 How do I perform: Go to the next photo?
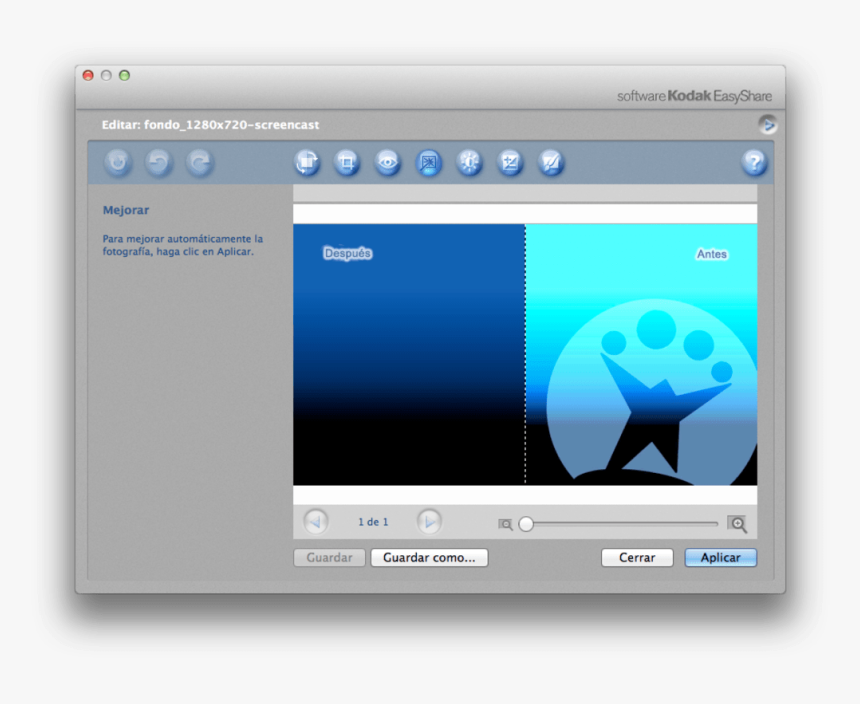[429, 522]
